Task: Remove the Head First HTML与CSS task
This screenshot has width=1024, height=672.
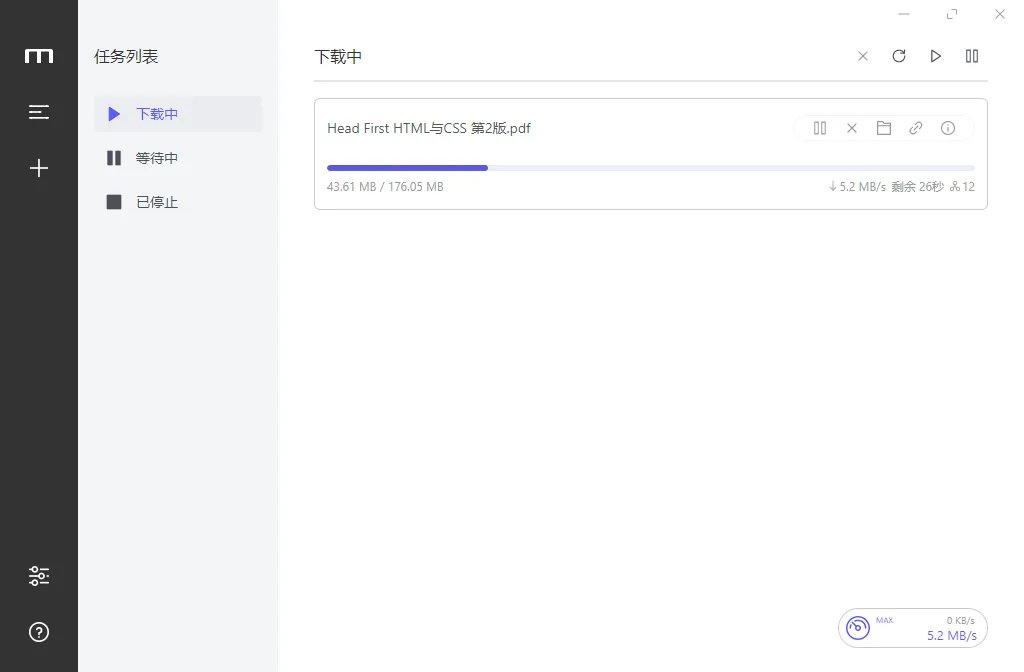Action: tap(852, 128)
